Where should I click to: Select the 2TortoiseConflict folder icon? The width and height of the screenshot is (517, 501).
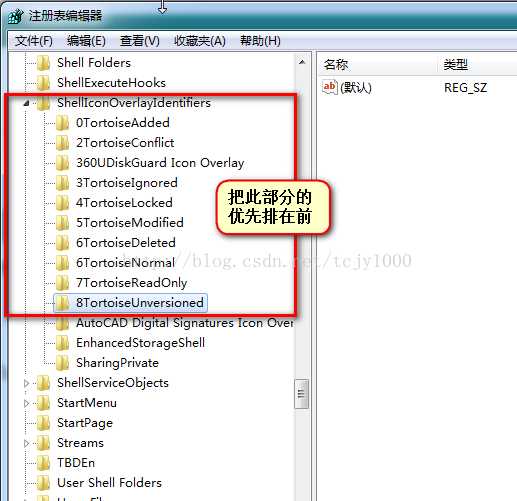(x=62, y=143)
